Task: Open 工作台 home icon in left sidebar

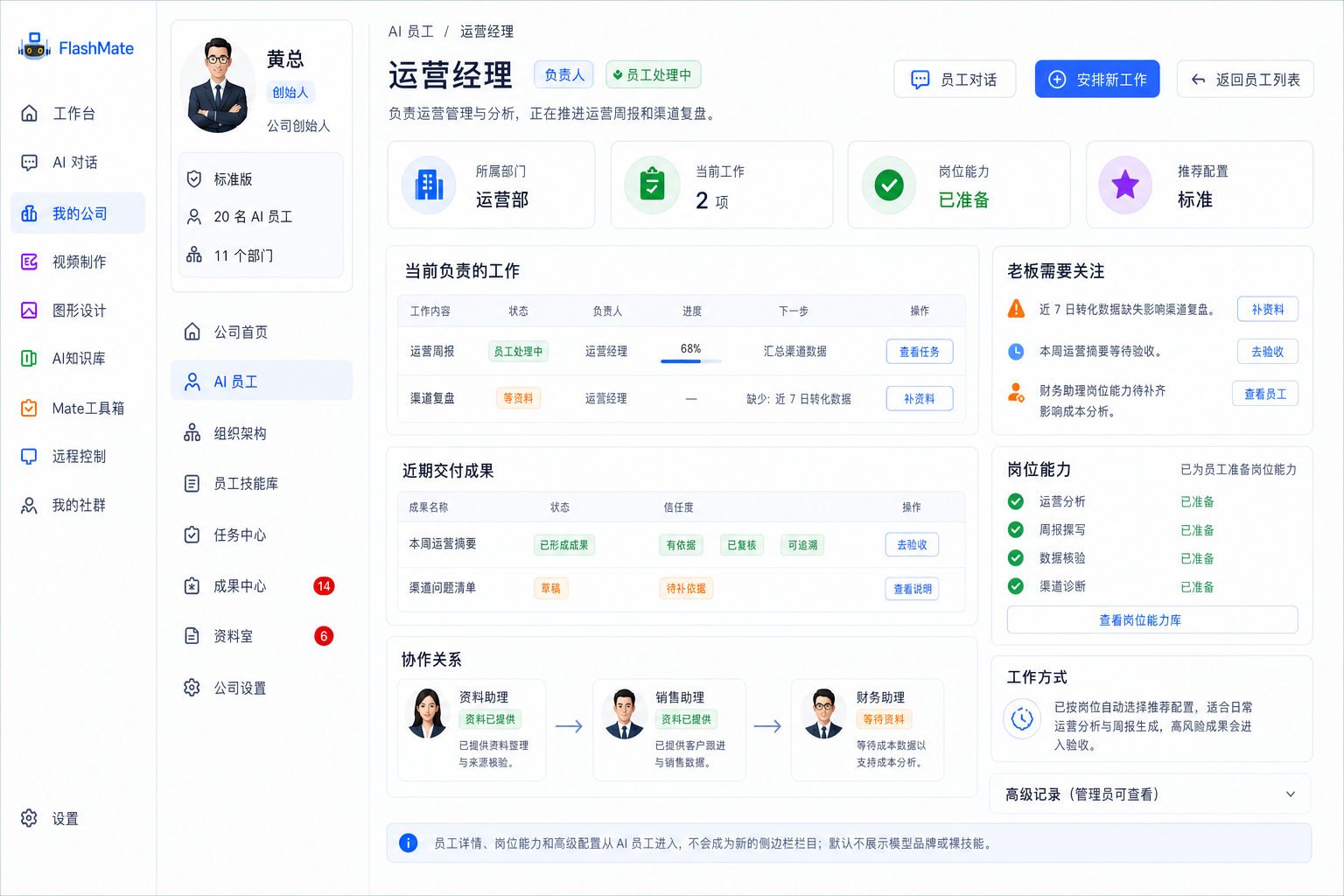Action: [29, 113]
